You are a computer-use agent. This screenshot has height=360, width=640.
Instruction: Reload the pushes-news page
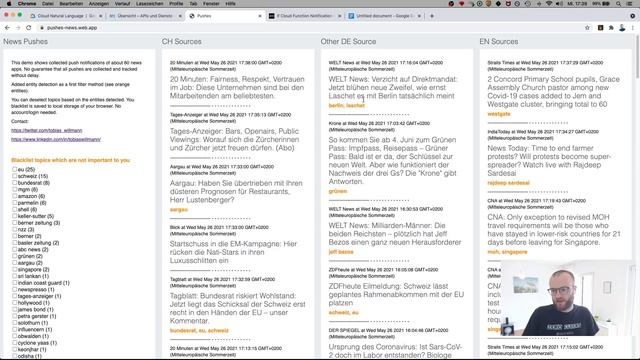click(x=29, y=28)
